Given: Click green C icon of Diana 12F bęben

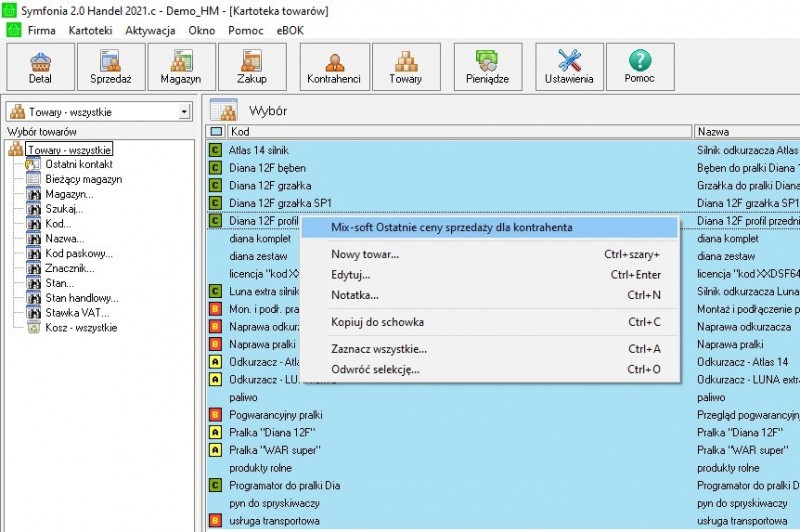Looking at the screenshot, I should click(215, 168).
